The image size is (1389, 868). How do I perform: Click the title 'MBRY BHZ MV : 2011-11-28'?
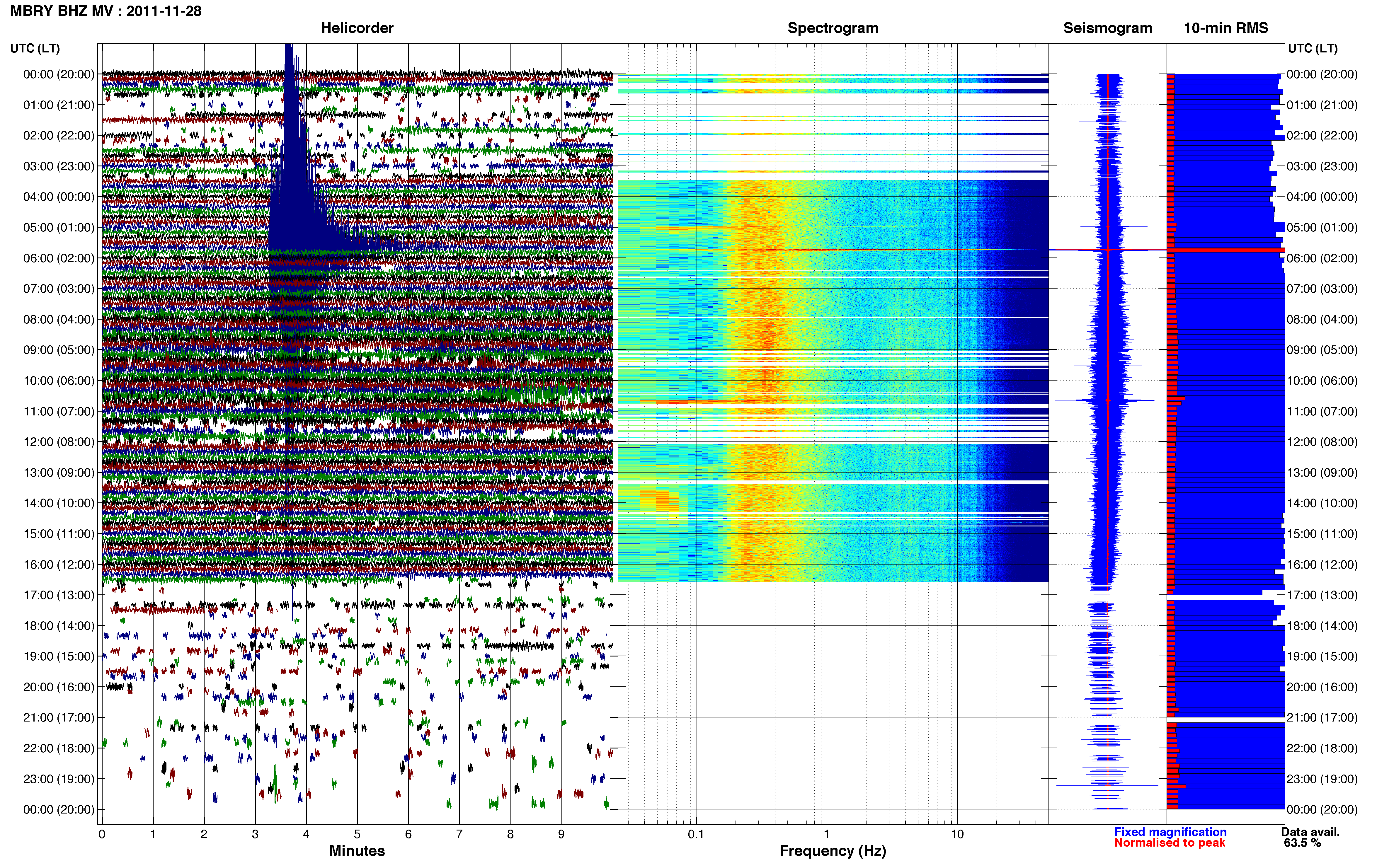(106, 11)
